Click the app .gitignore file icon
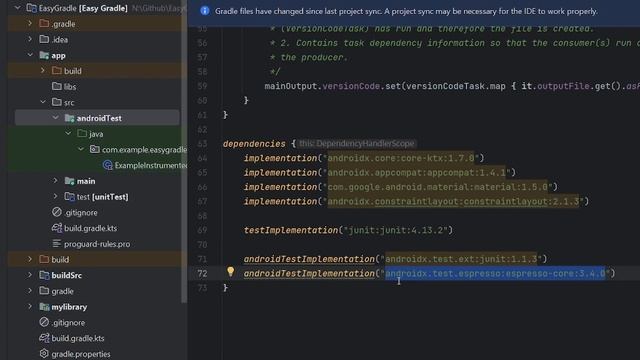Image resolution: width=640 pixels, height=360 pixels. click(x=57, y=212)
